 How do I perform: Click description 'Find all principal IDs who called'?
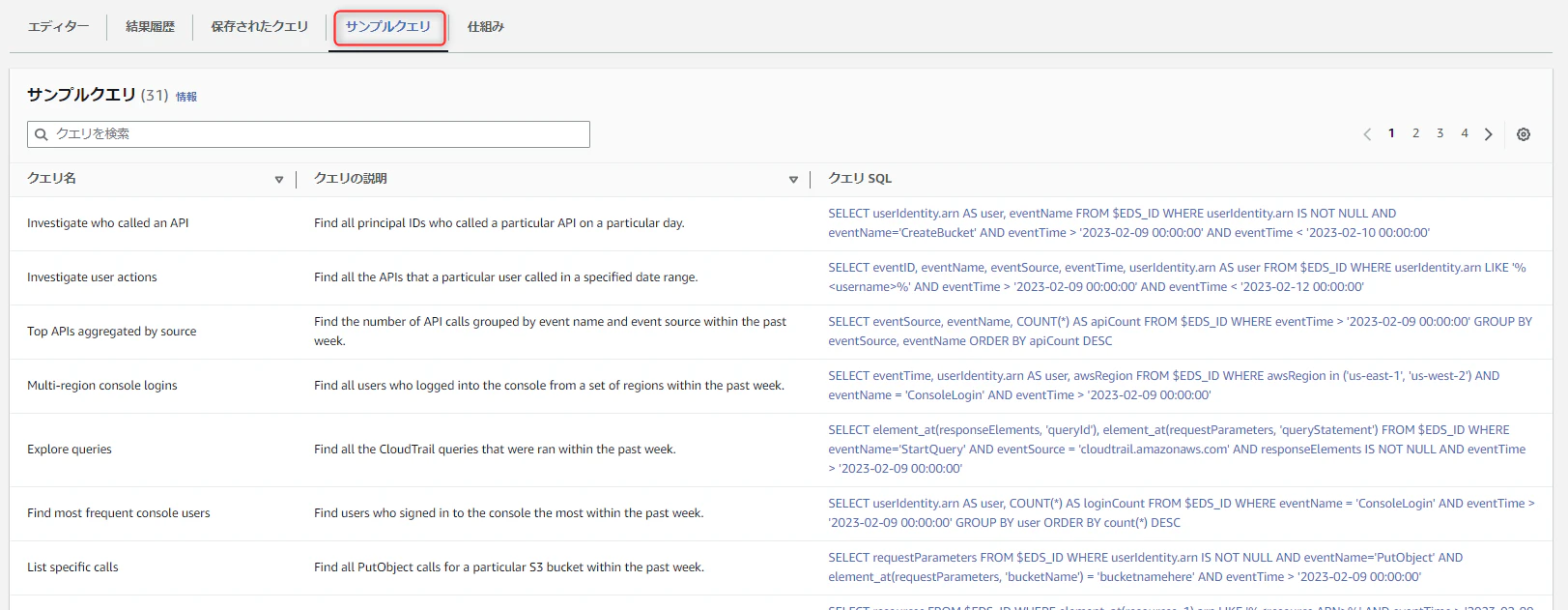499,223
